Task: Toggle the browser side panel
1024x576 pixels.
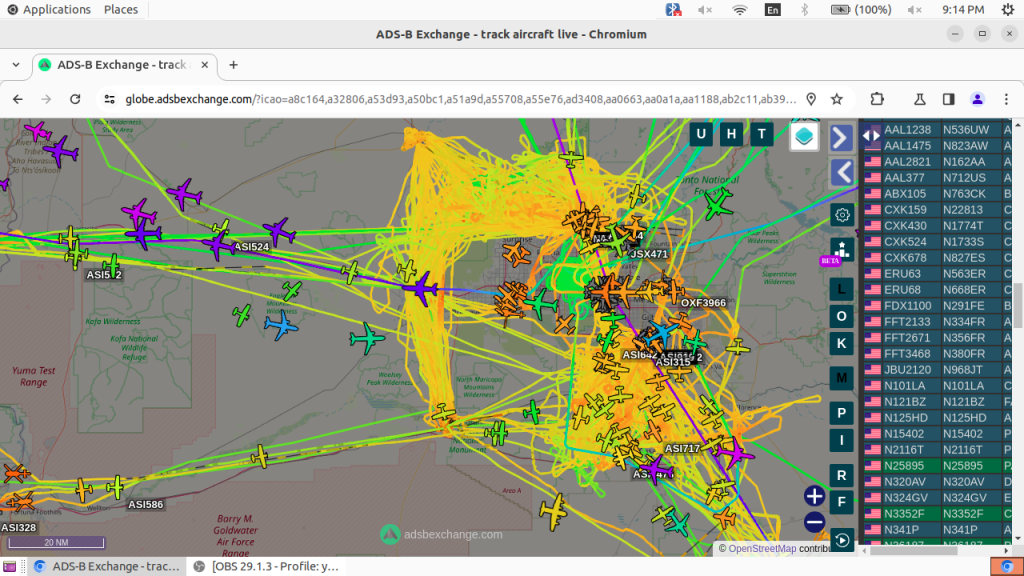Action: tap(948, 99)
